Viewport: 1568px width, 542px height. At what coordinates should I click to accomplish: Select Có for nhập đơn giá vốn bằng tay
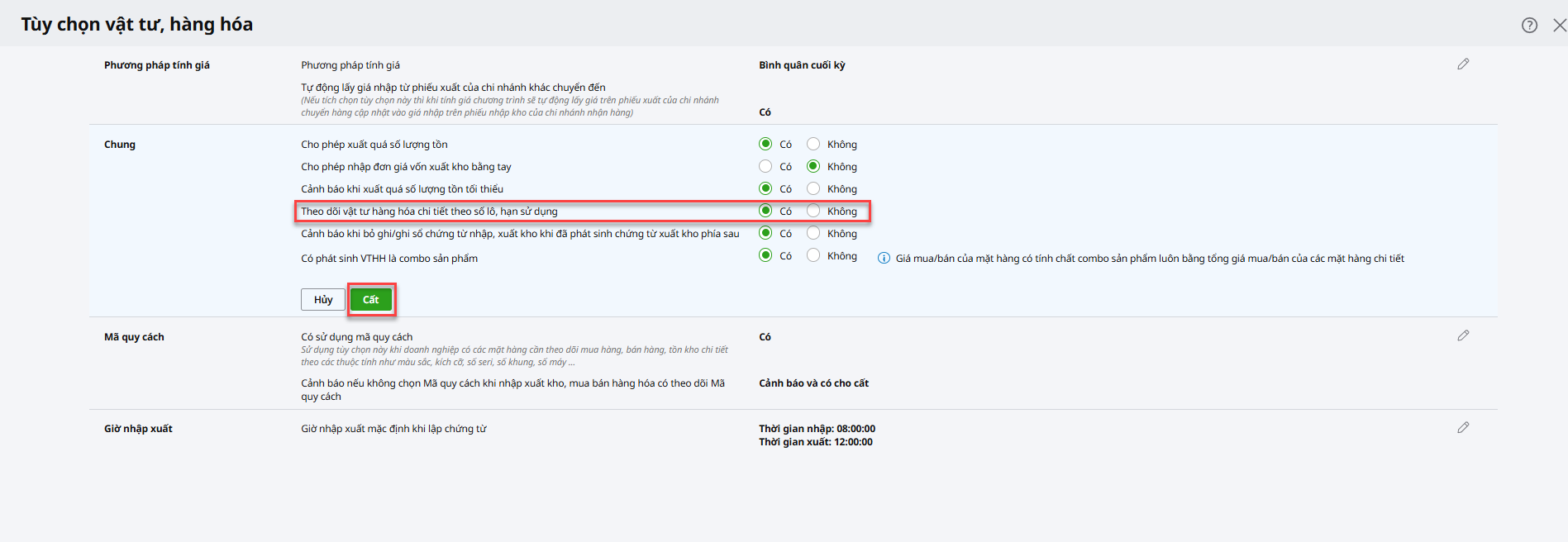(765, 167)
